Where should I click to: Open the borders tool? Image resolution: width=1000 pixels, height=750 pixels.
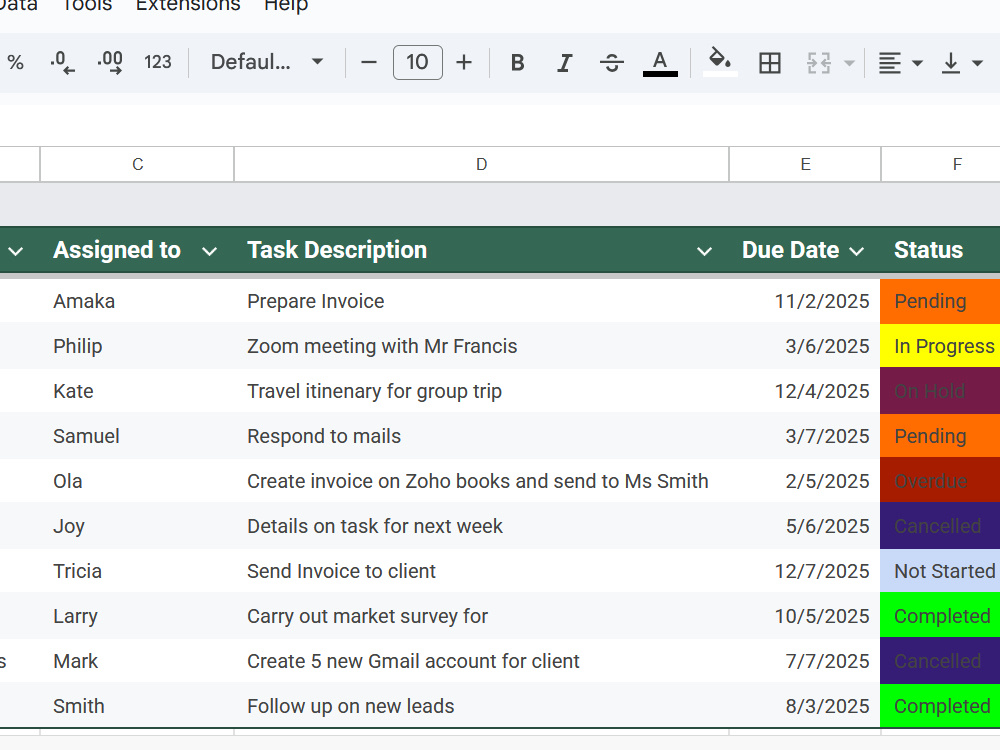click(770, 62)
